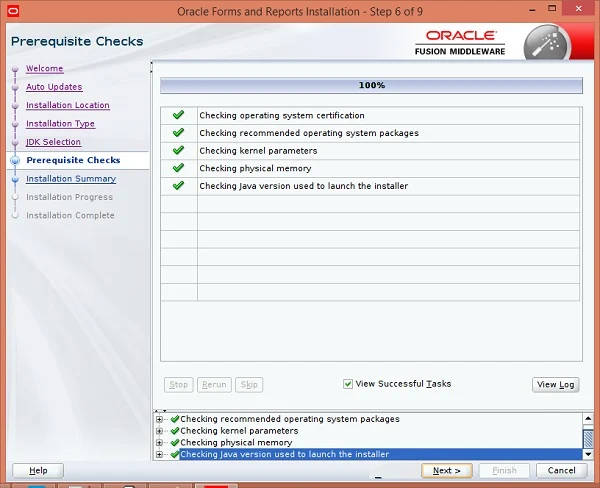Open the Installation Type step
Viewport: 600px width, 488px height.
coord(60,124)
